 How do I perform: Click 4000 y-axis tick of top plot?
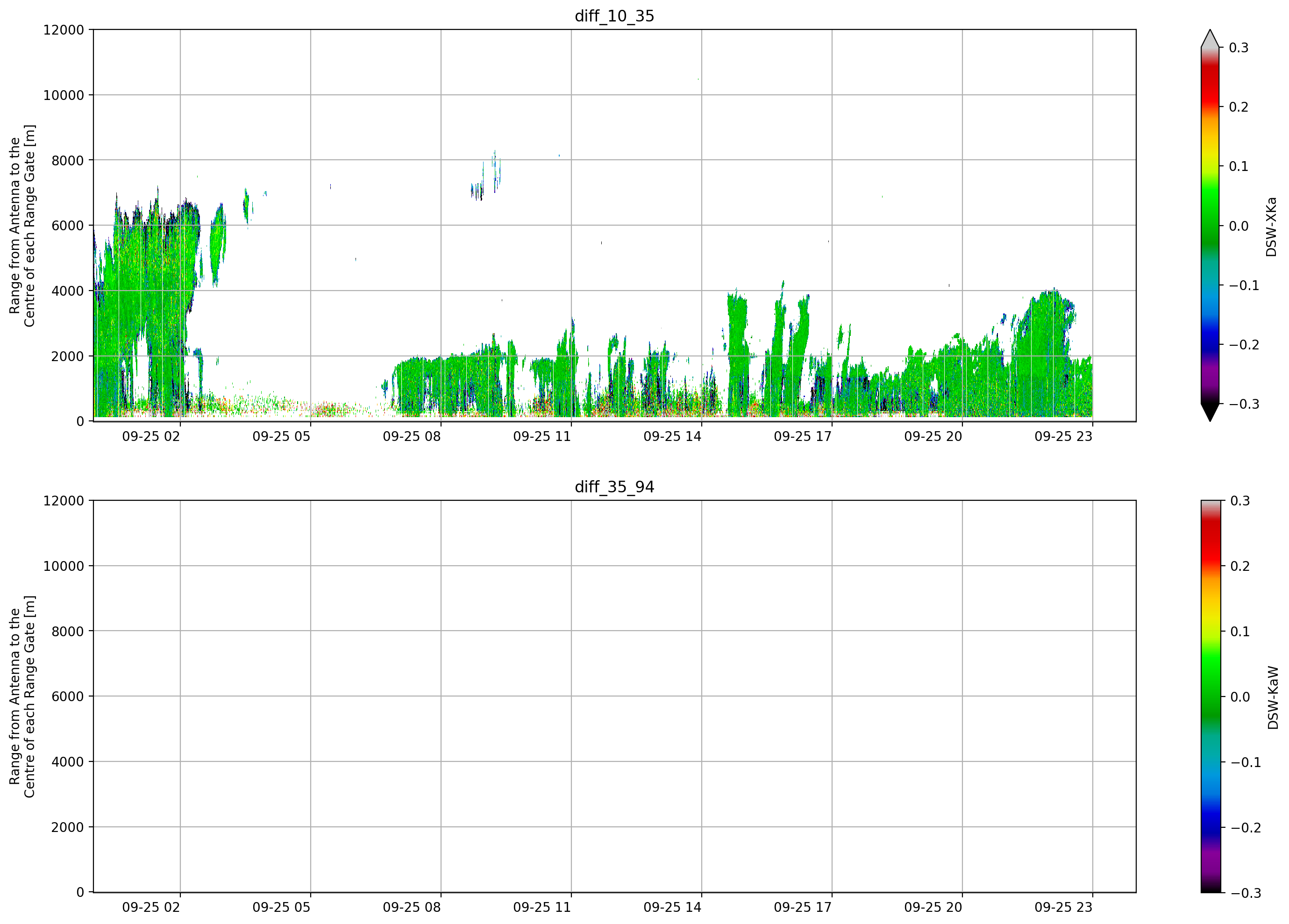coord(68,291)
